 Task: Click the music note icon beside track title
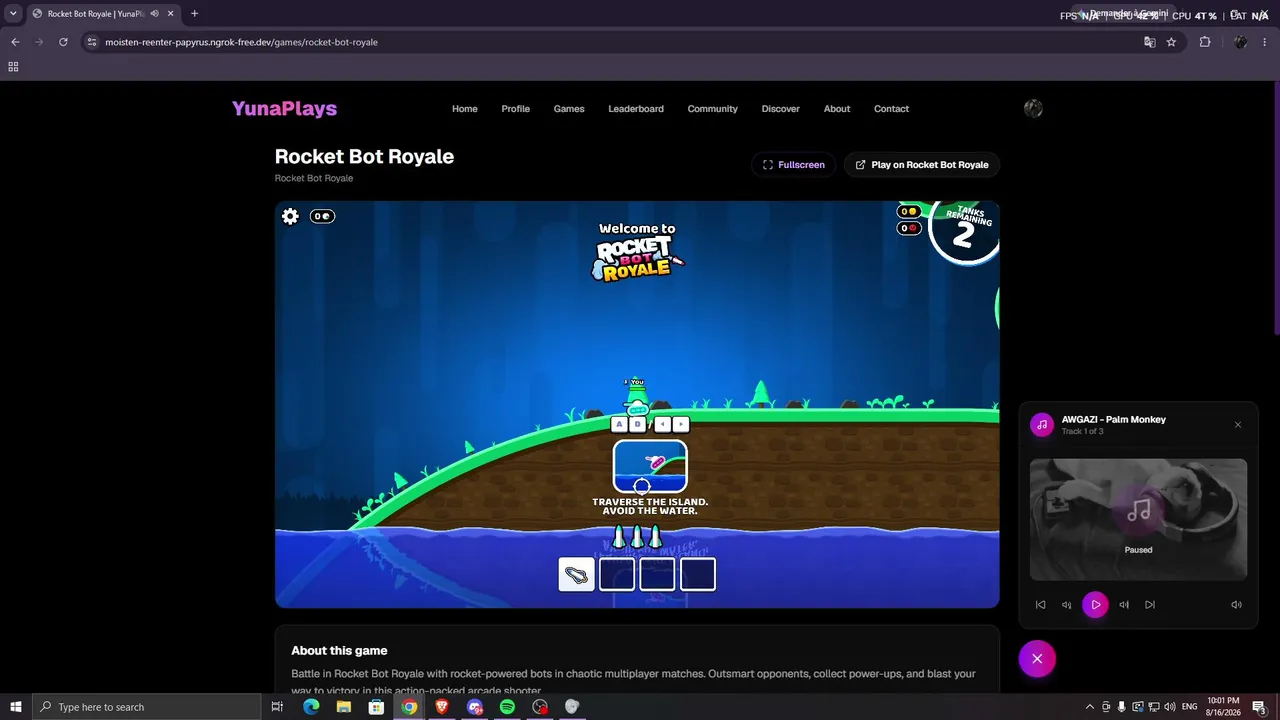pos(1042,425)
